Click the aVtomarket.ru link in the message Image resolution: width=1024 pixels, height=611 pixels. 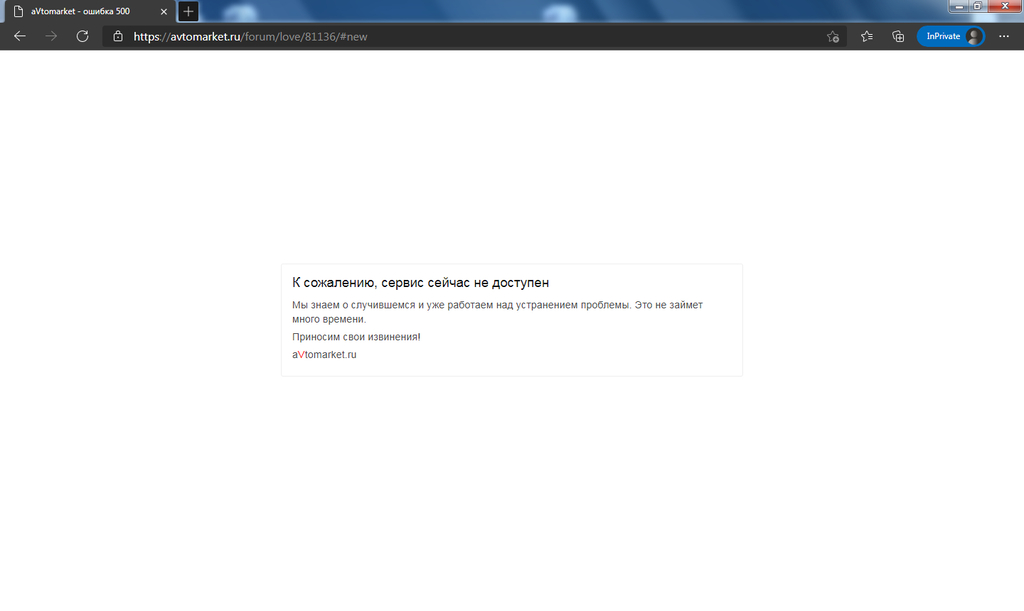(x=324, y=354)
